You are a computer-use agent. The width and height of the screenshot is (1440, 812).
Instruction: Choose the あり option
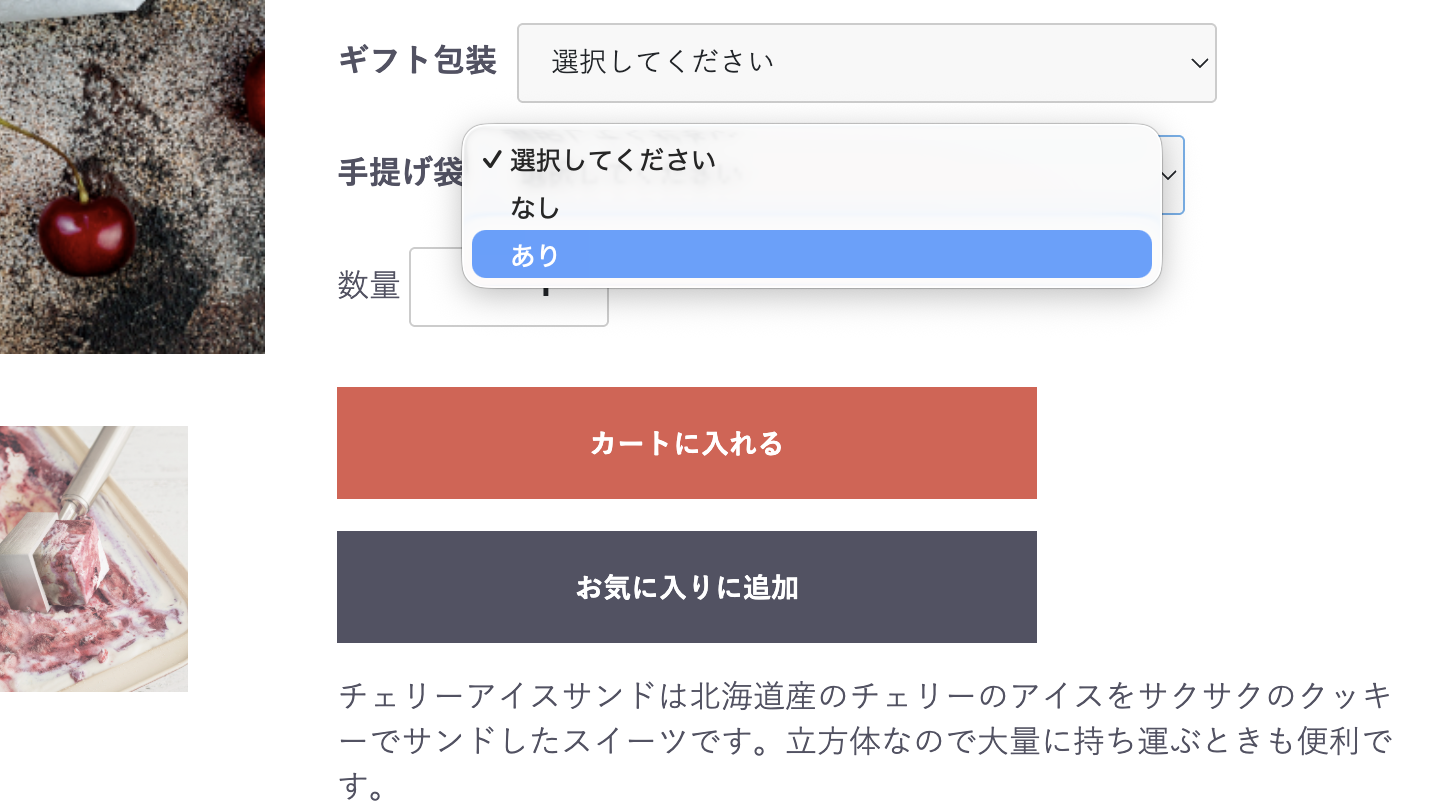[x=811, y=254]
